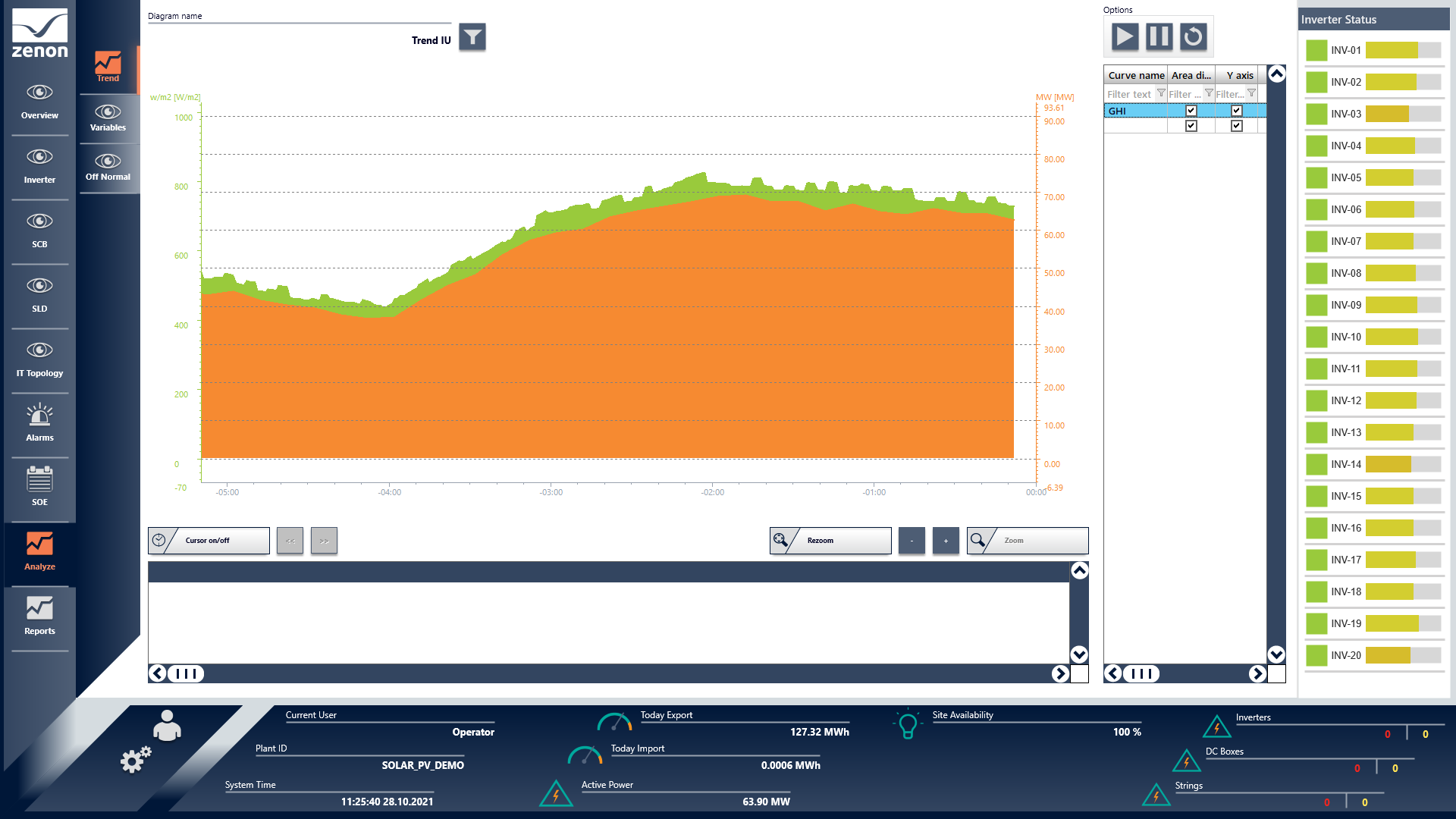Screen dimensions: 1456x819
Task: Open IT Topology view
Action: pyautogui.click(x=39, y=358)
